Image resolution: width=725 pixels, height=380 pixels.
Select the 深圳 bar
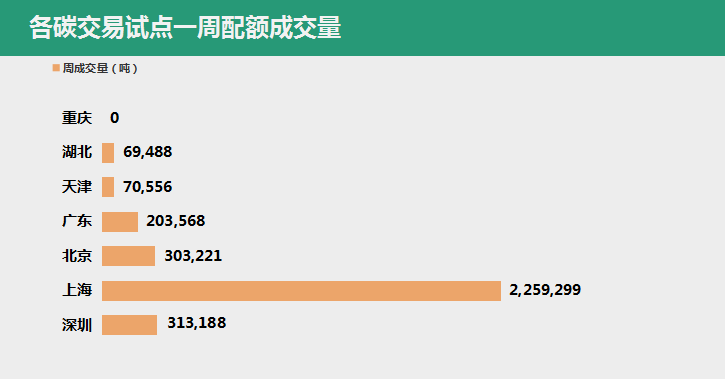point(129,325)
